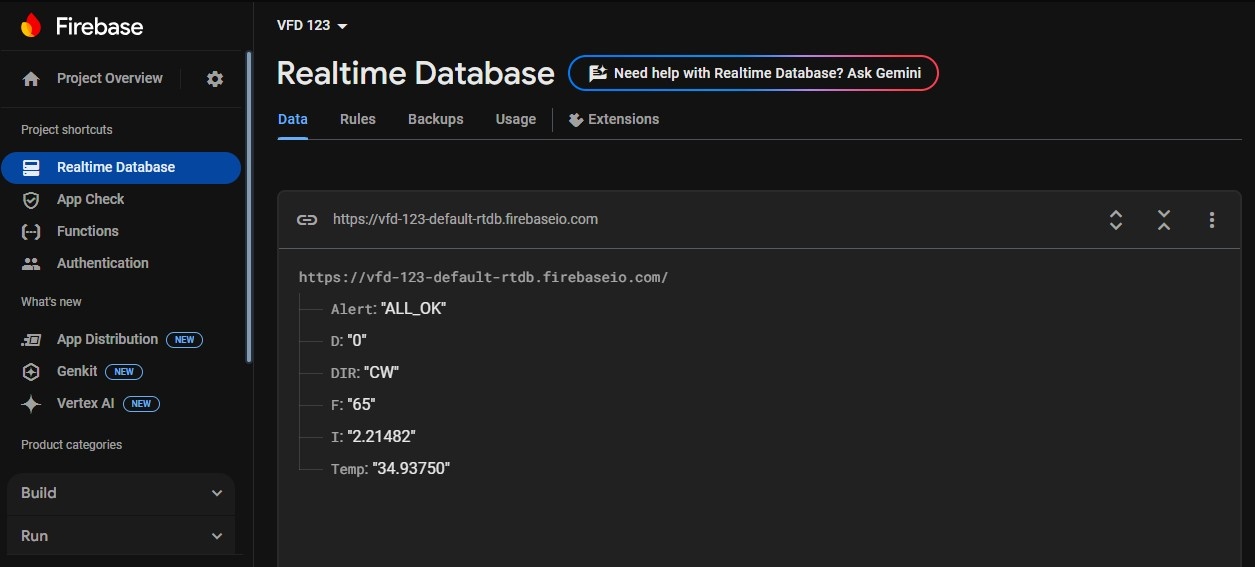Click the Firebase flame logo

pyautogui.click(x=31, y=26)
